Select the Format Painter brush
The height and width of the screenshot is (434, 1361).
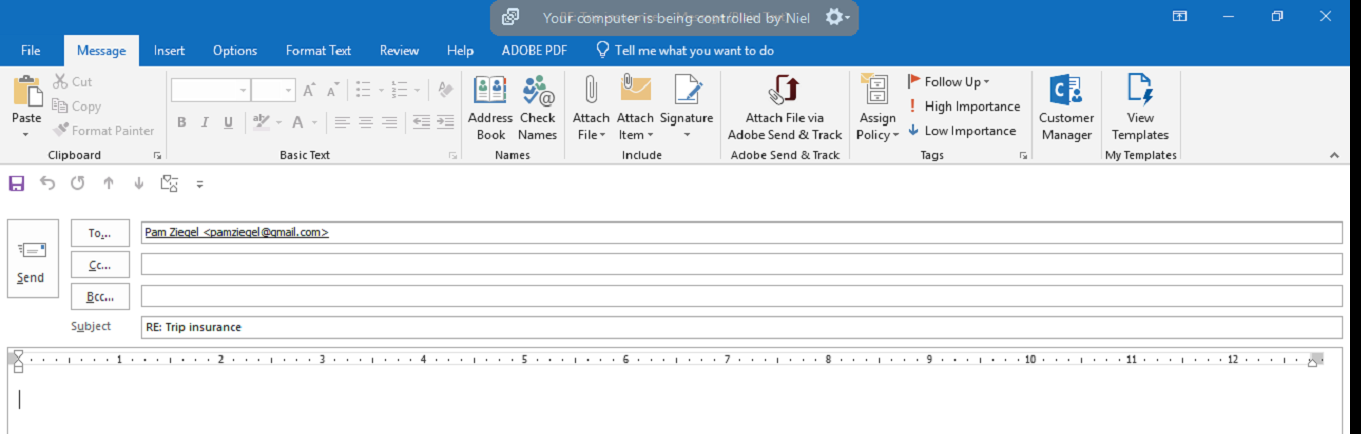61,130
